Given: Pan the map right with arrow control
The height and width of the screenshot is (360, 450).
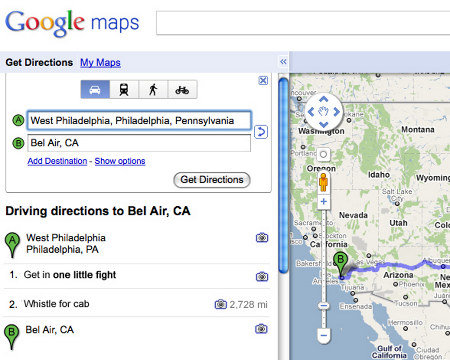Looking at the screenshot, I should (337, 112).
